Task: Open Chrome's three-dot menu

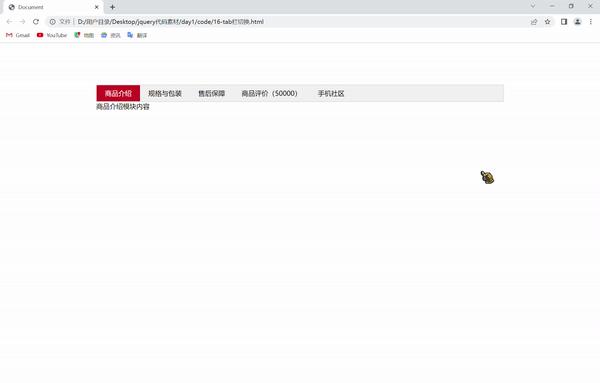Action: (x=591, y=22)
